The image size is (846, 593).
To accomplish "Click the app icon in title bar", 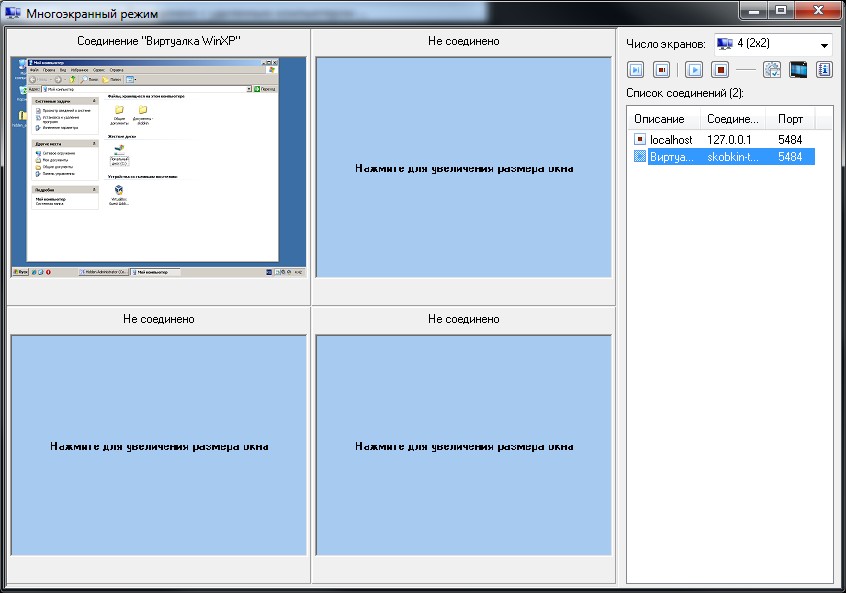I will pos(13,13).
